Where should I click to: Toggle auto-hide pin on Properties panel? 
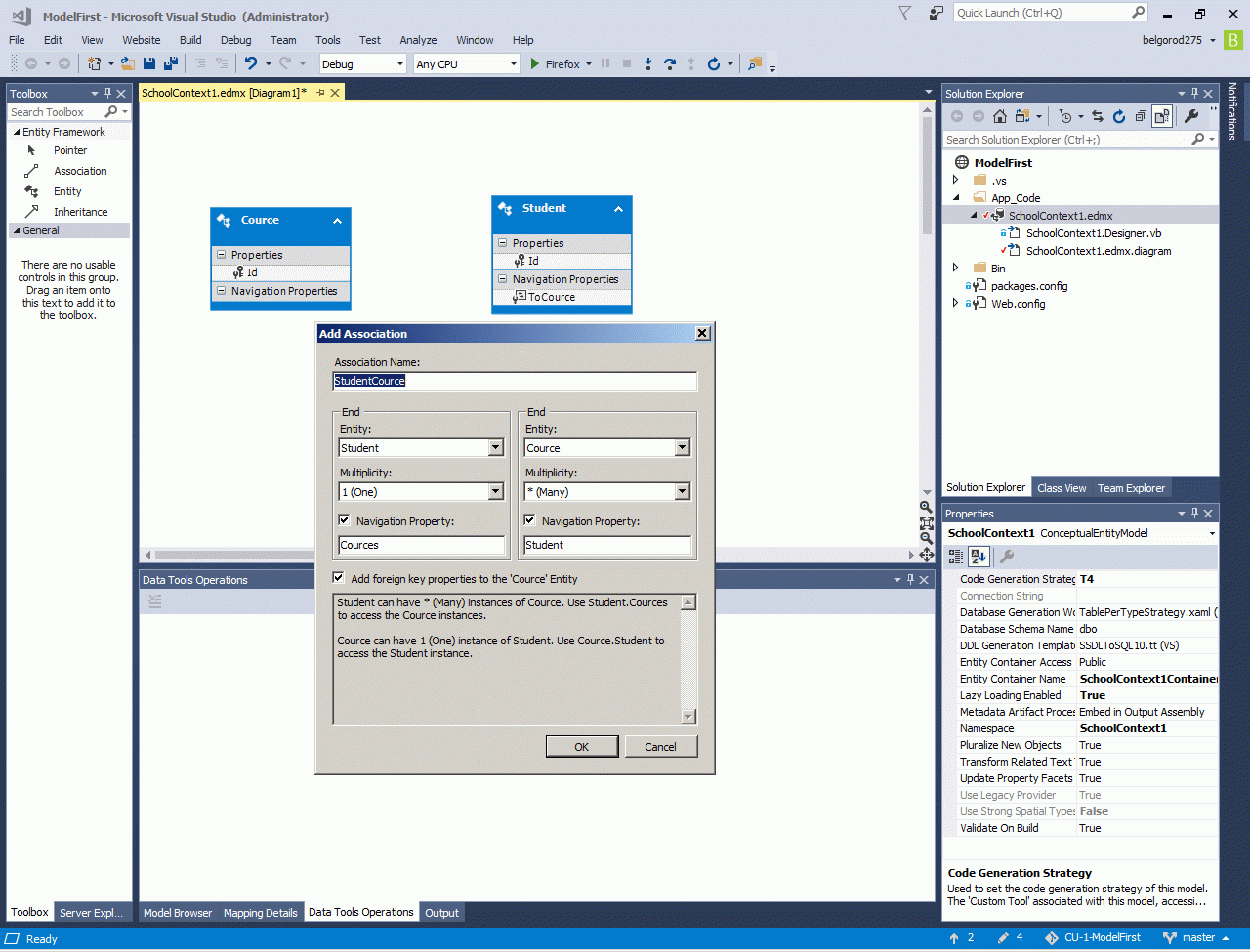pos(1194,514)
